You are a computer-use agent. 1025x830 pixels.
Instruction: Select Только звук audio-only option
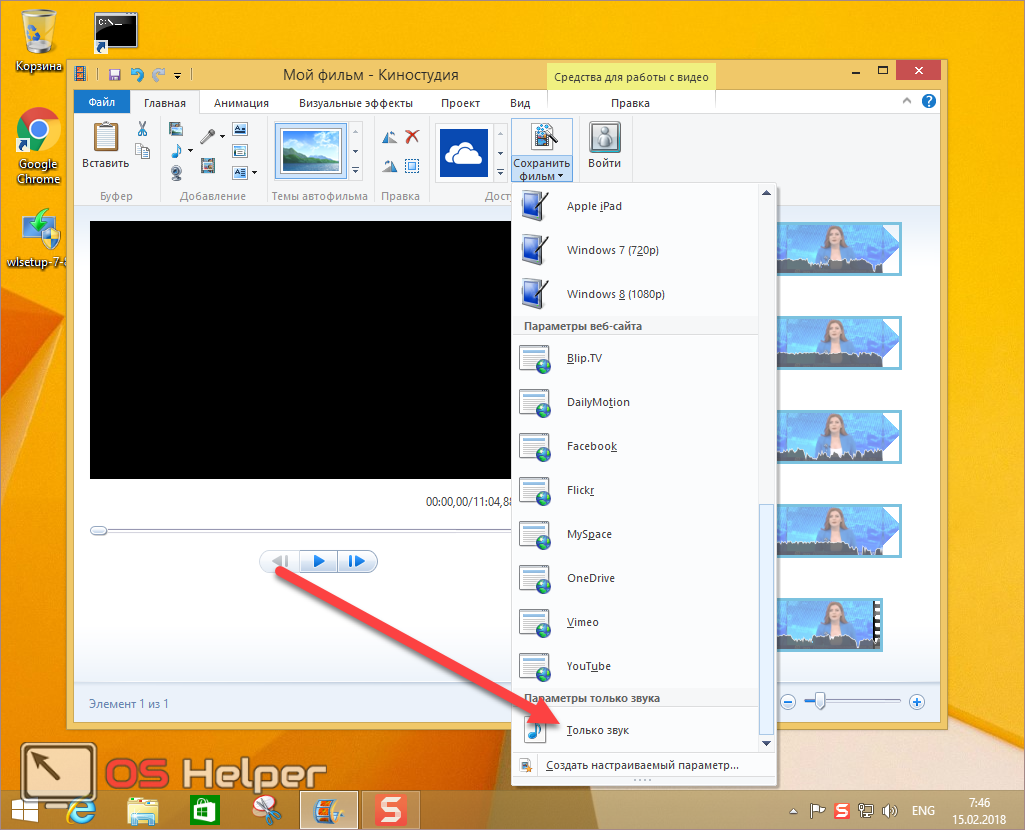click(597, 730)
